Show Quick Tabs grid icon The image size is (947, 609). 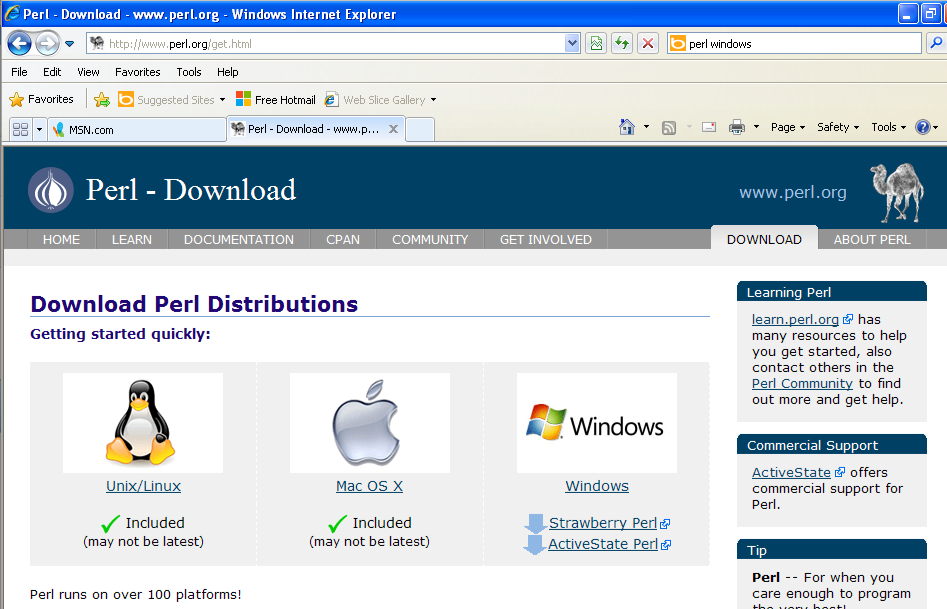[x=21, y=129]
